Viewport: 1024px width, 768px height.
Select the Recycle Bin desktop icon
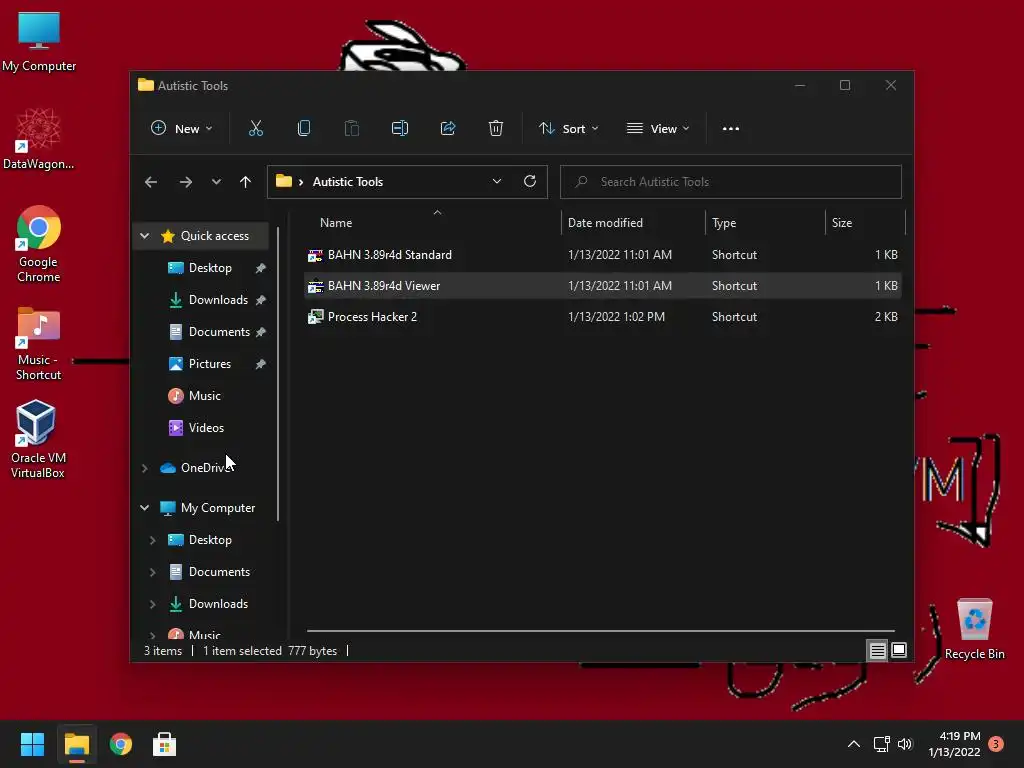[974, 630]
